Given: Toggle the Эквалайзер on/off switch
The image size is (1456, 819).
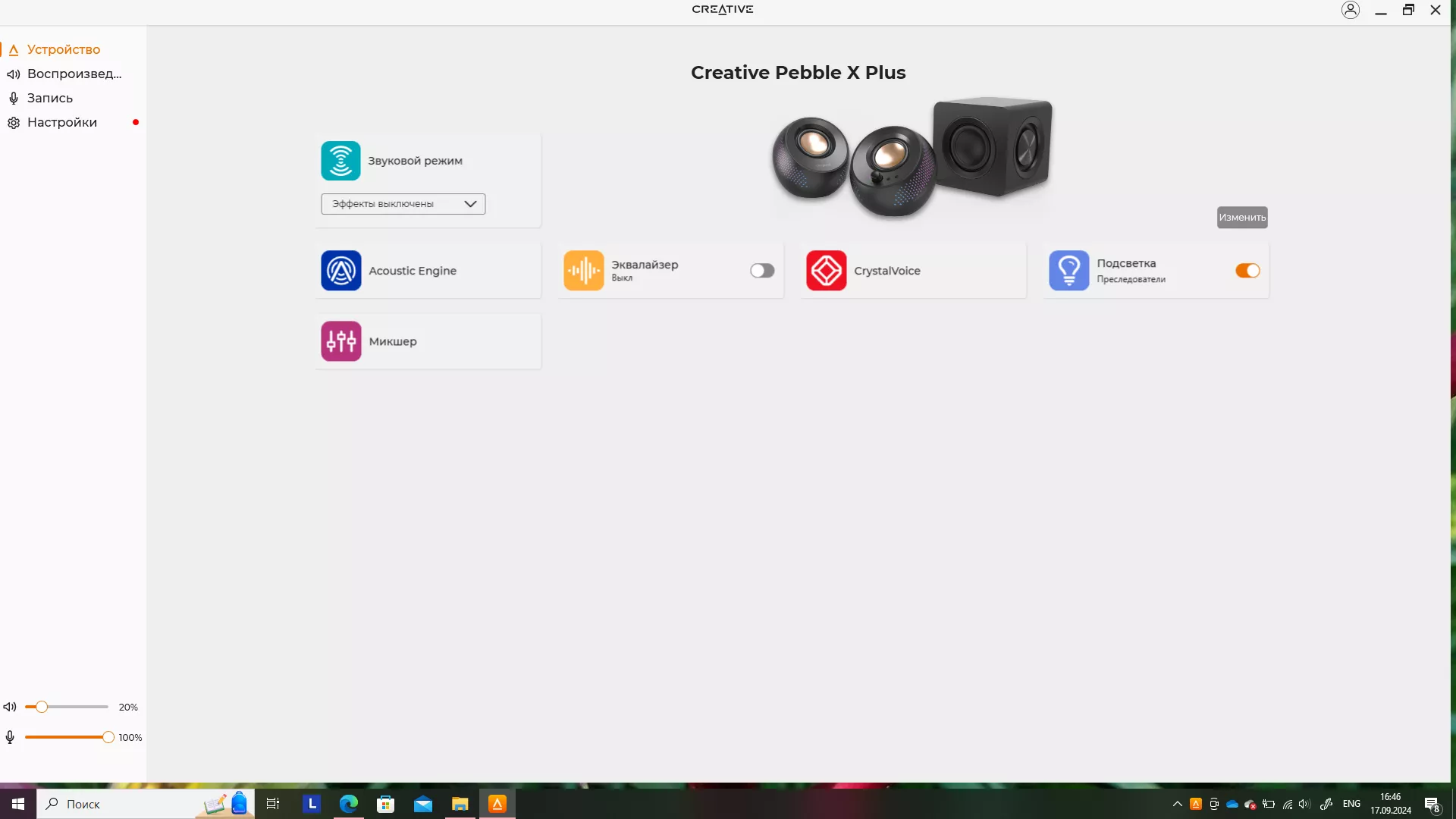Looking at the screenshot, I should (762, 270).
